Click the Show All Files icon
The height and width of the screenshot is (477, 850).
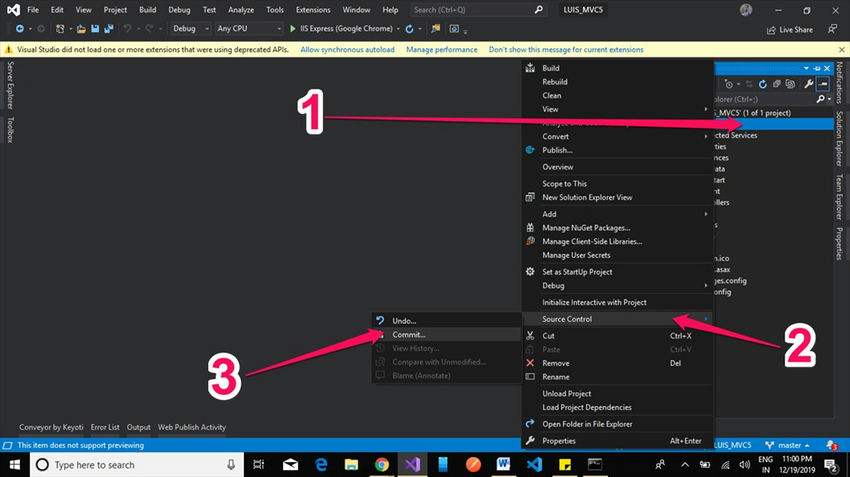tap(790, 84)
